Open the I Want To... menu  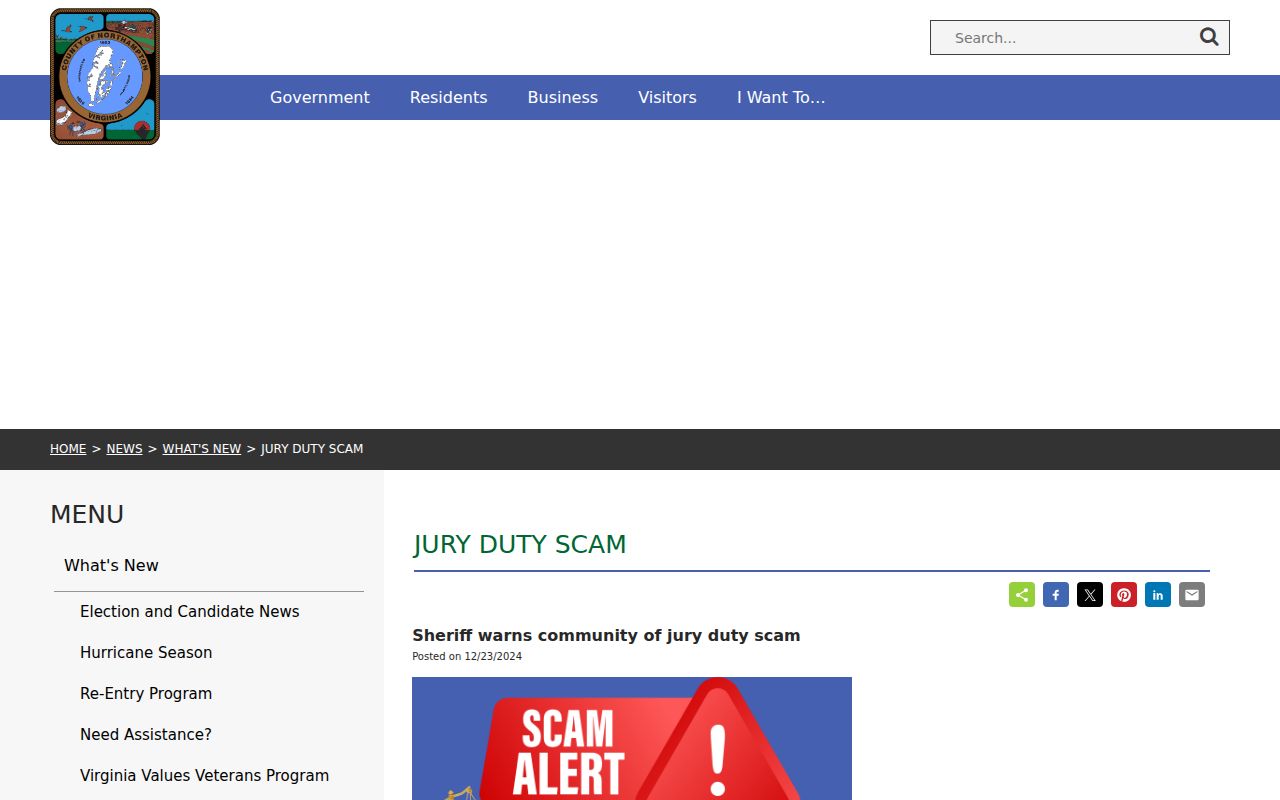[781, 97]
